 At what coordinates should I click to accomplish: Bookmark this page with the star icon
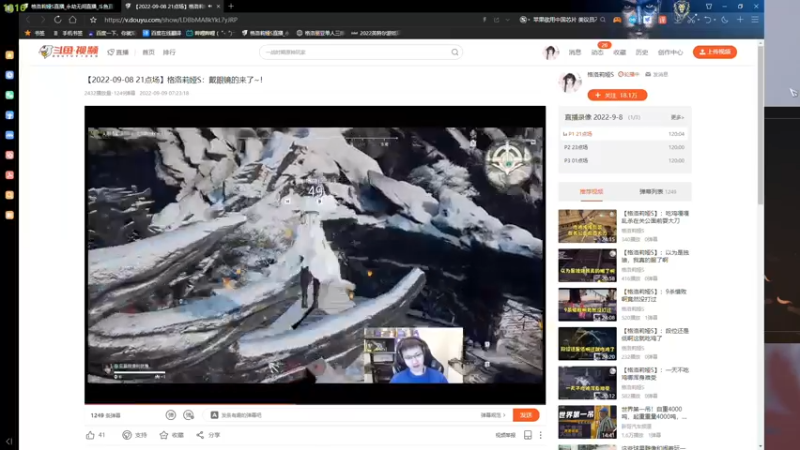(93, 20)
